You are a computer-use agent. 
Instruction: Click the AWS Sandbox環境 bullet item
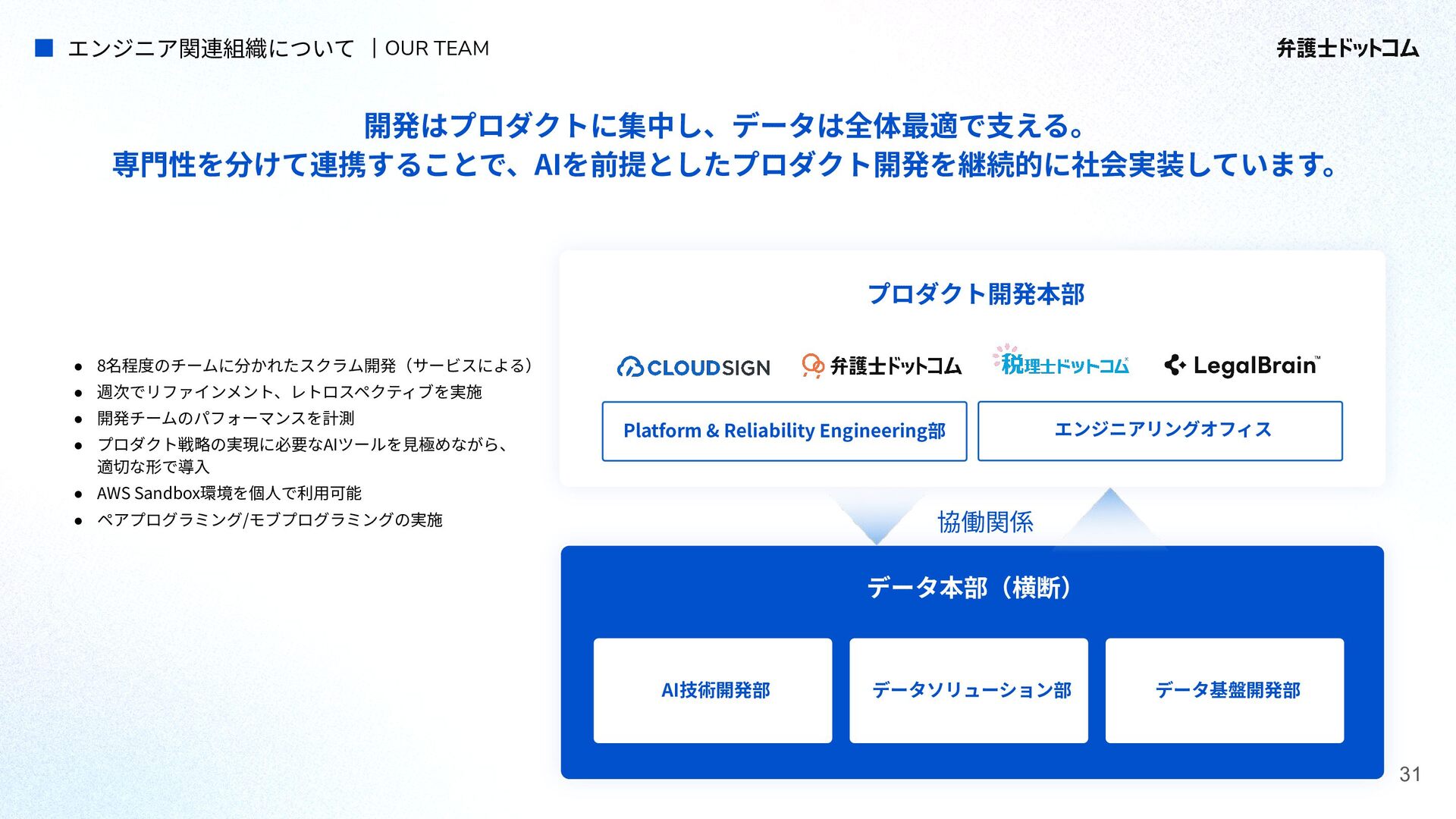tap(229, 494)
